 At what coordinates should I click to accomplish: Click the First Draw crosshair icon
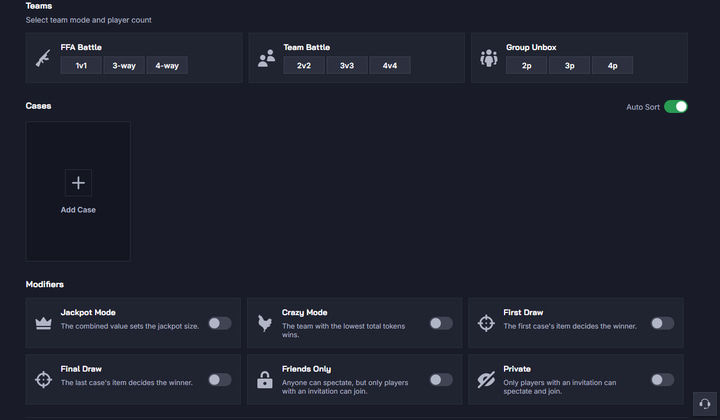coord(486,323)
